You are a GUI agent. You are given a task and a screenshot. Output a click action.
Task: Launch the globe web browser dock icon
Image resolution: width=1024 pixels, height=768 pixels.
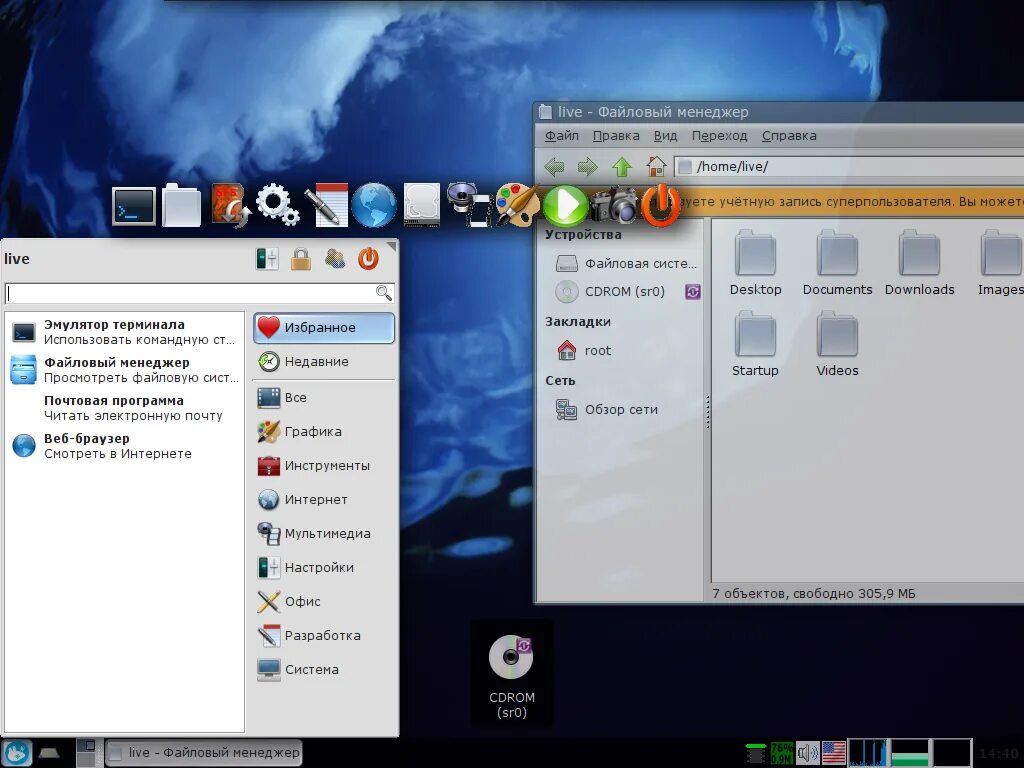coord(374,206)
